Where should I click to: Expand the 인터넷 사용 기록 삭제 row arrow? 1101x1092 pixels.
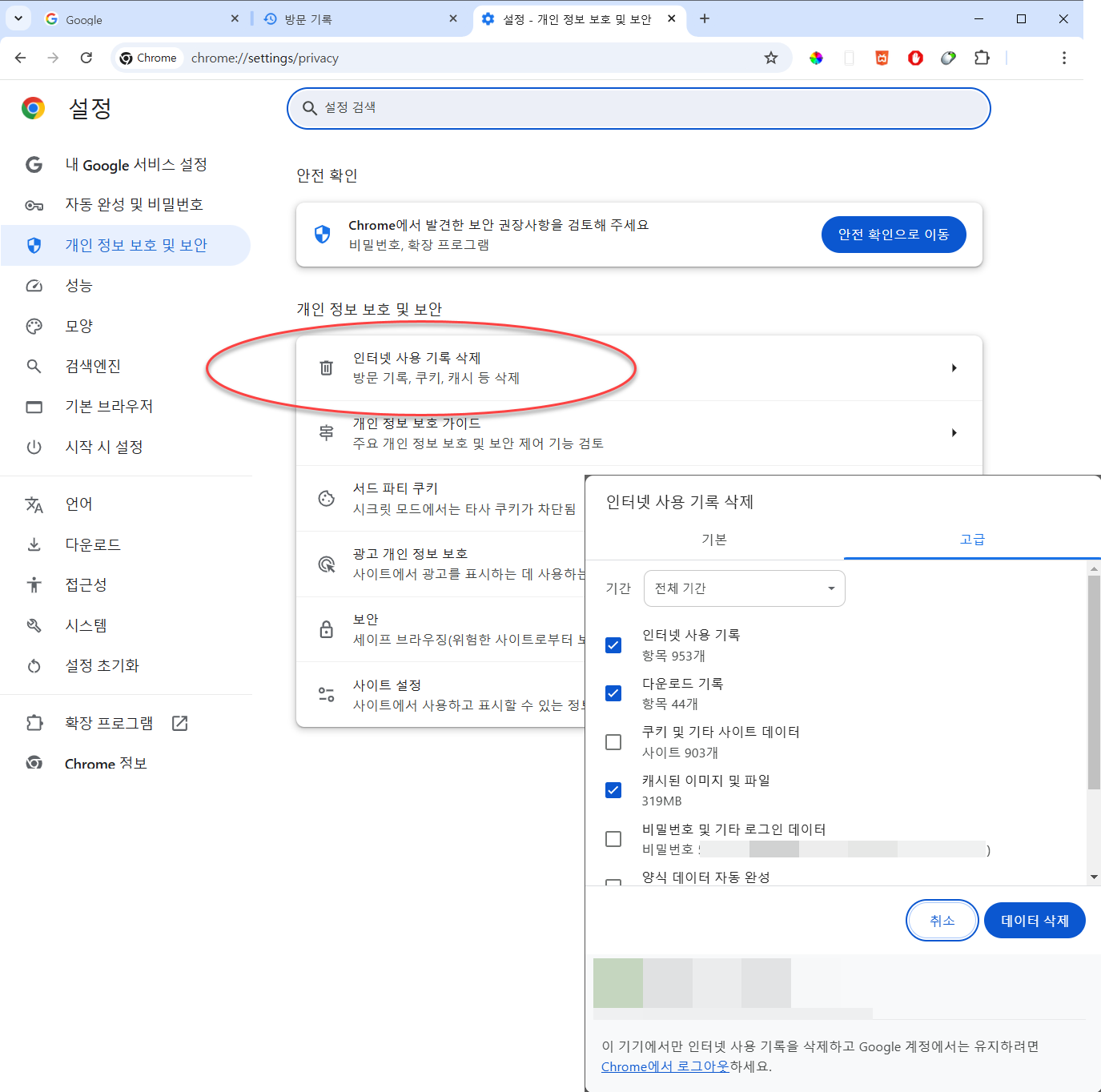[x=954, y=367]
